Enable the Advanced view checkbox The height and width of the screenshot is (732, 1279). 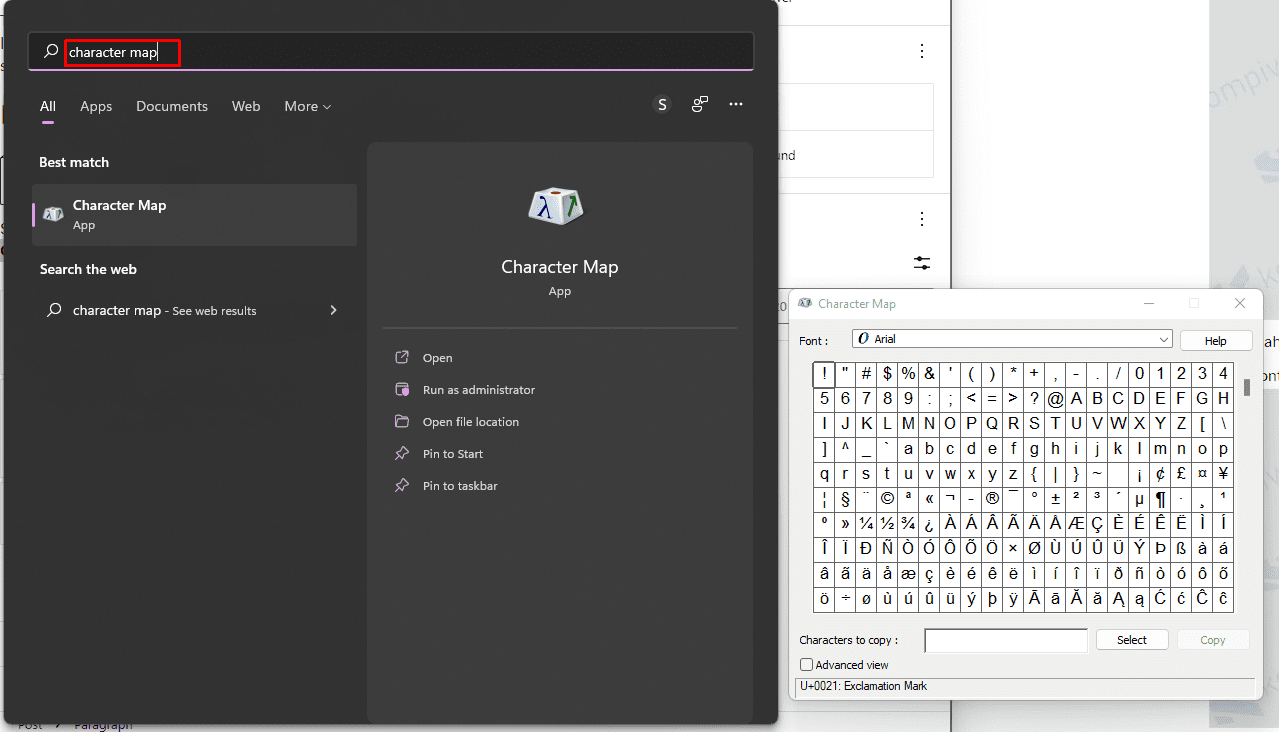(x=806, y=664)
